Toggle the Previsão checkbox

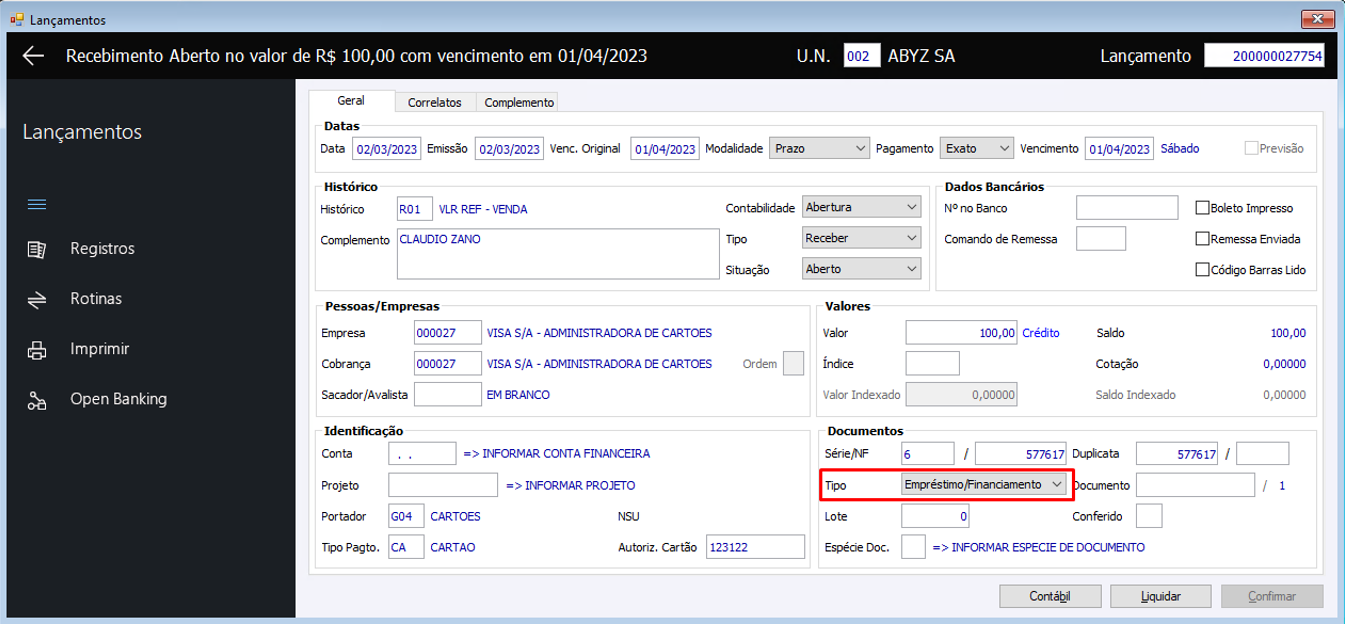(1251, 148)
